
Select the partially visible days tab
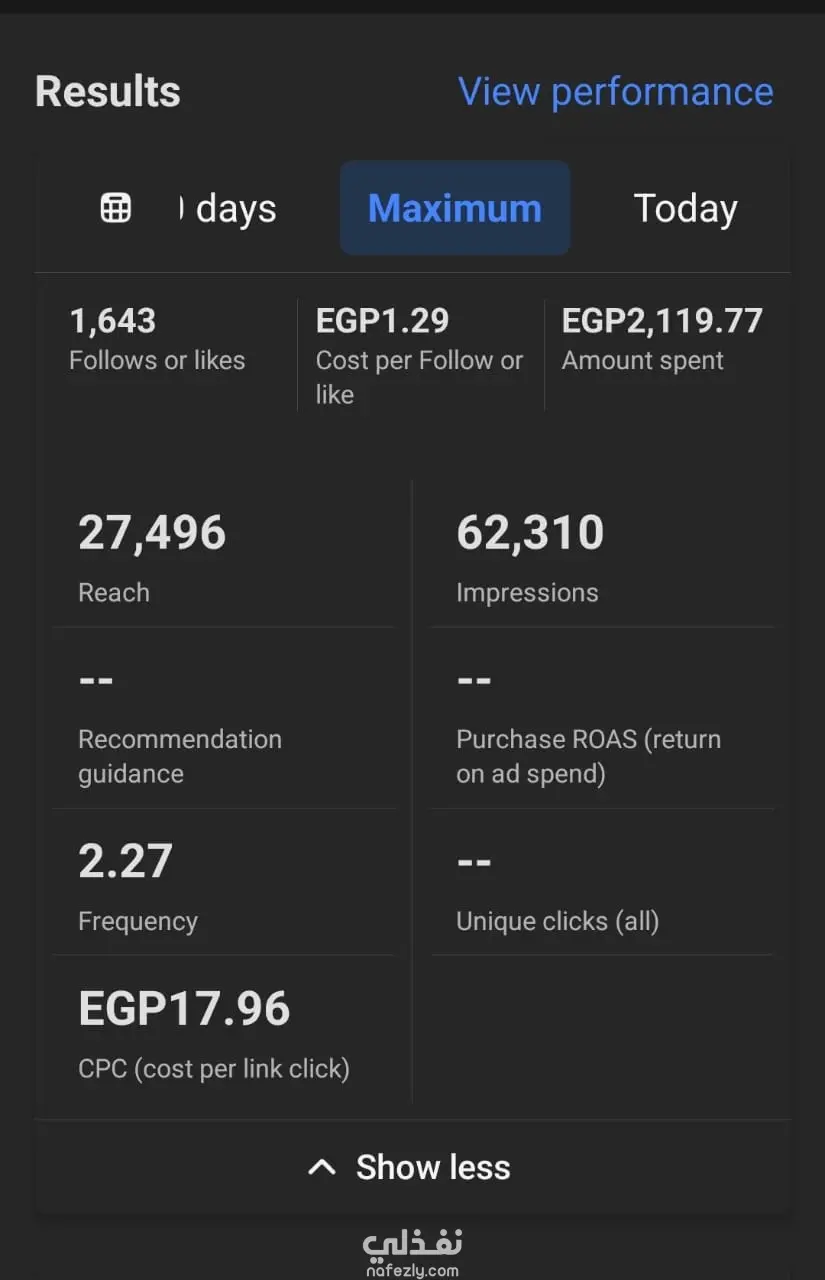[x=229, y=209]
